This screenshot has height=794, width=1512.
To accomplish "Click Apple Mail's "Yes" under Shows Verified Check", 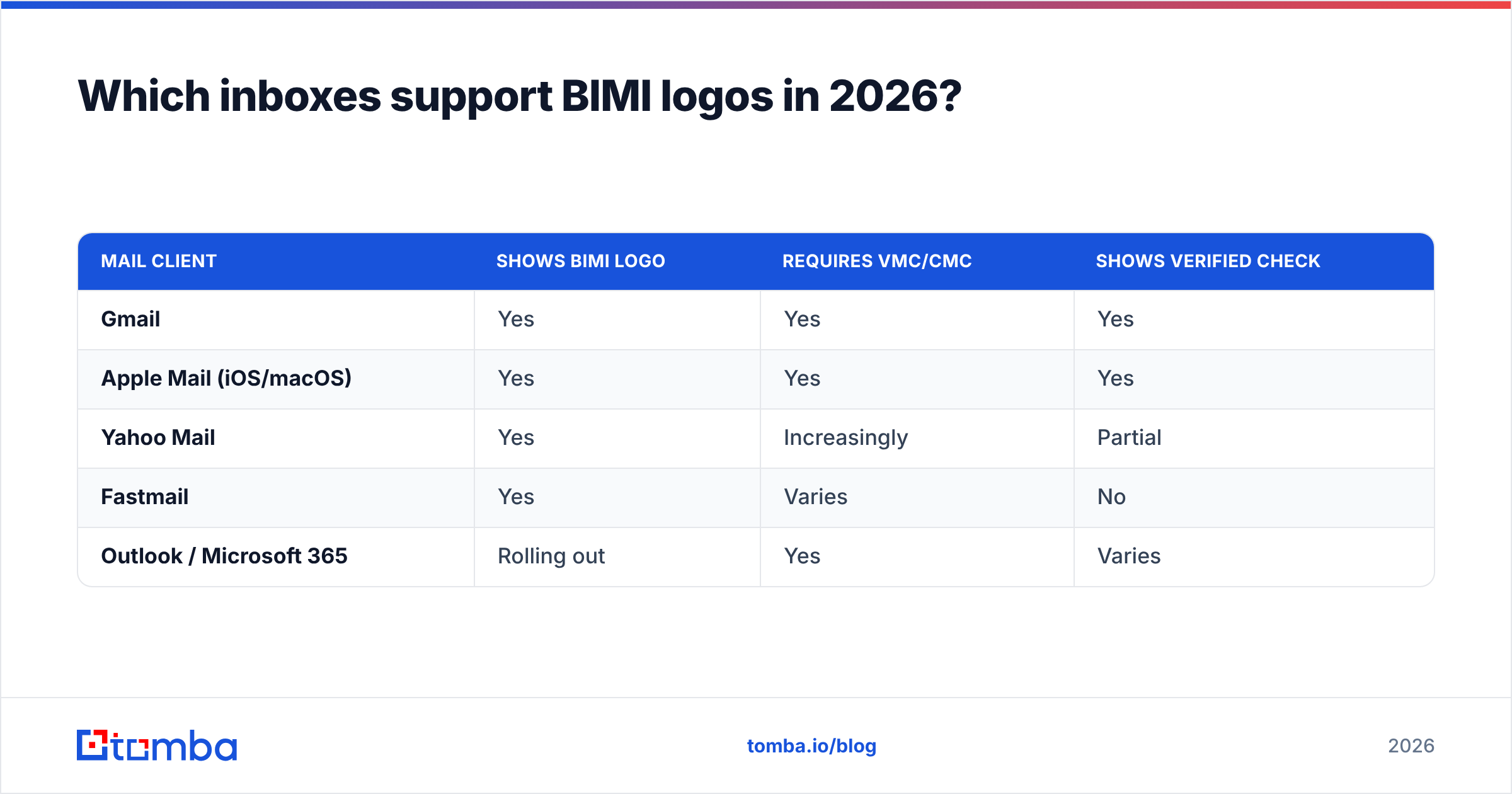I will click(1116, 379).
